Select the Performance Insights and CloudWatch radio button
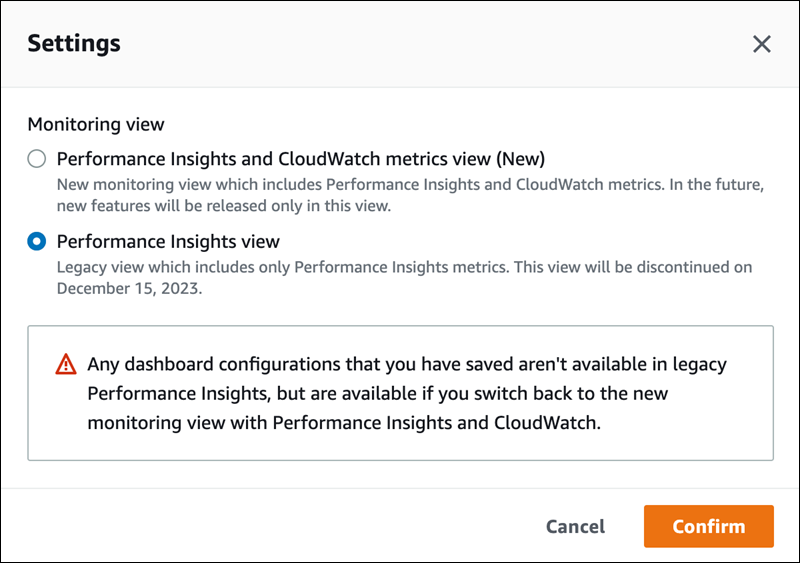The height and width of the screenshot is (563, 800). (37, 159)
